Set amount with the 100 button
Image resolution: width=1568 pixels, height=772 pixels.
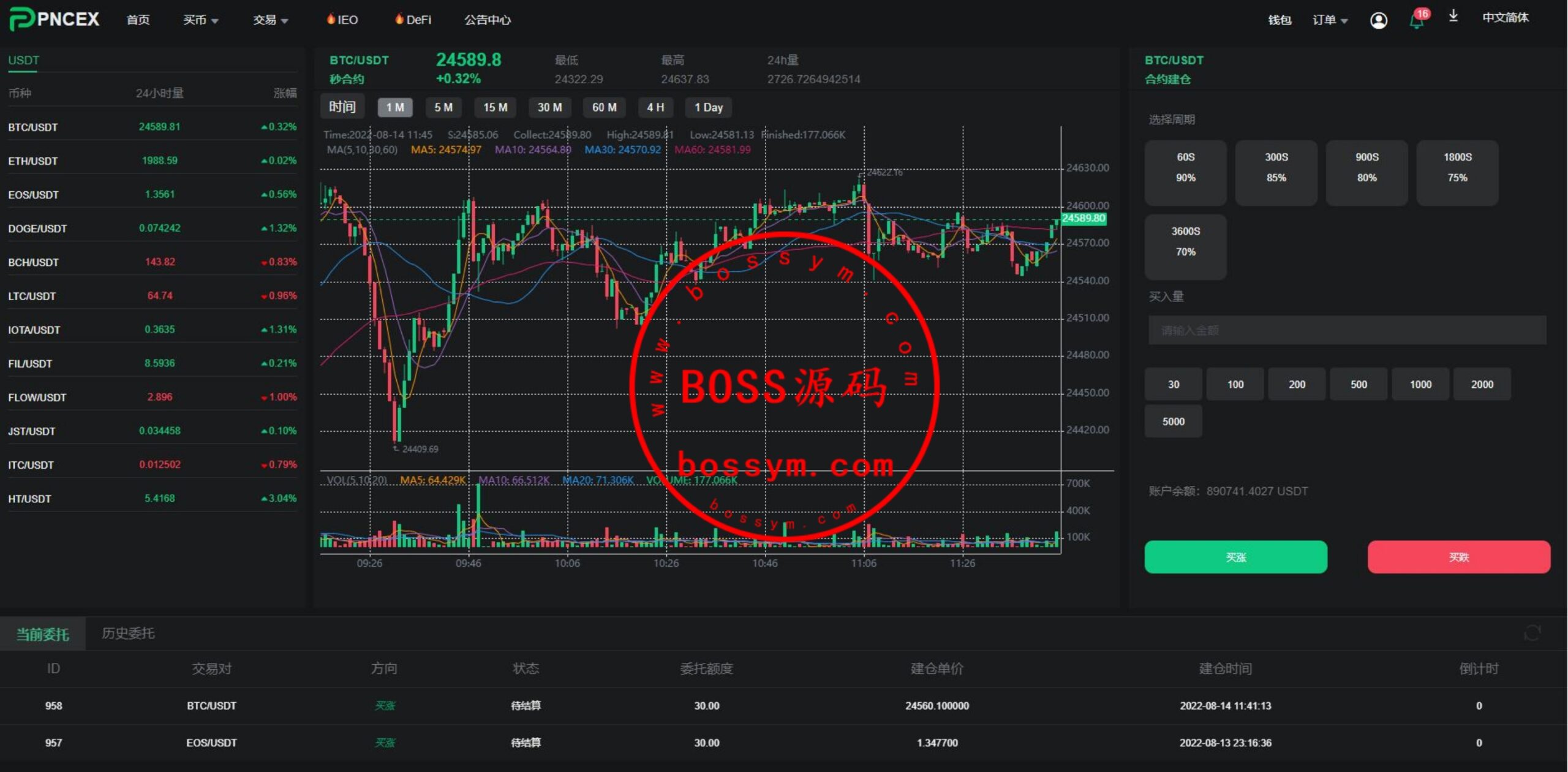tap(1235, 384)
